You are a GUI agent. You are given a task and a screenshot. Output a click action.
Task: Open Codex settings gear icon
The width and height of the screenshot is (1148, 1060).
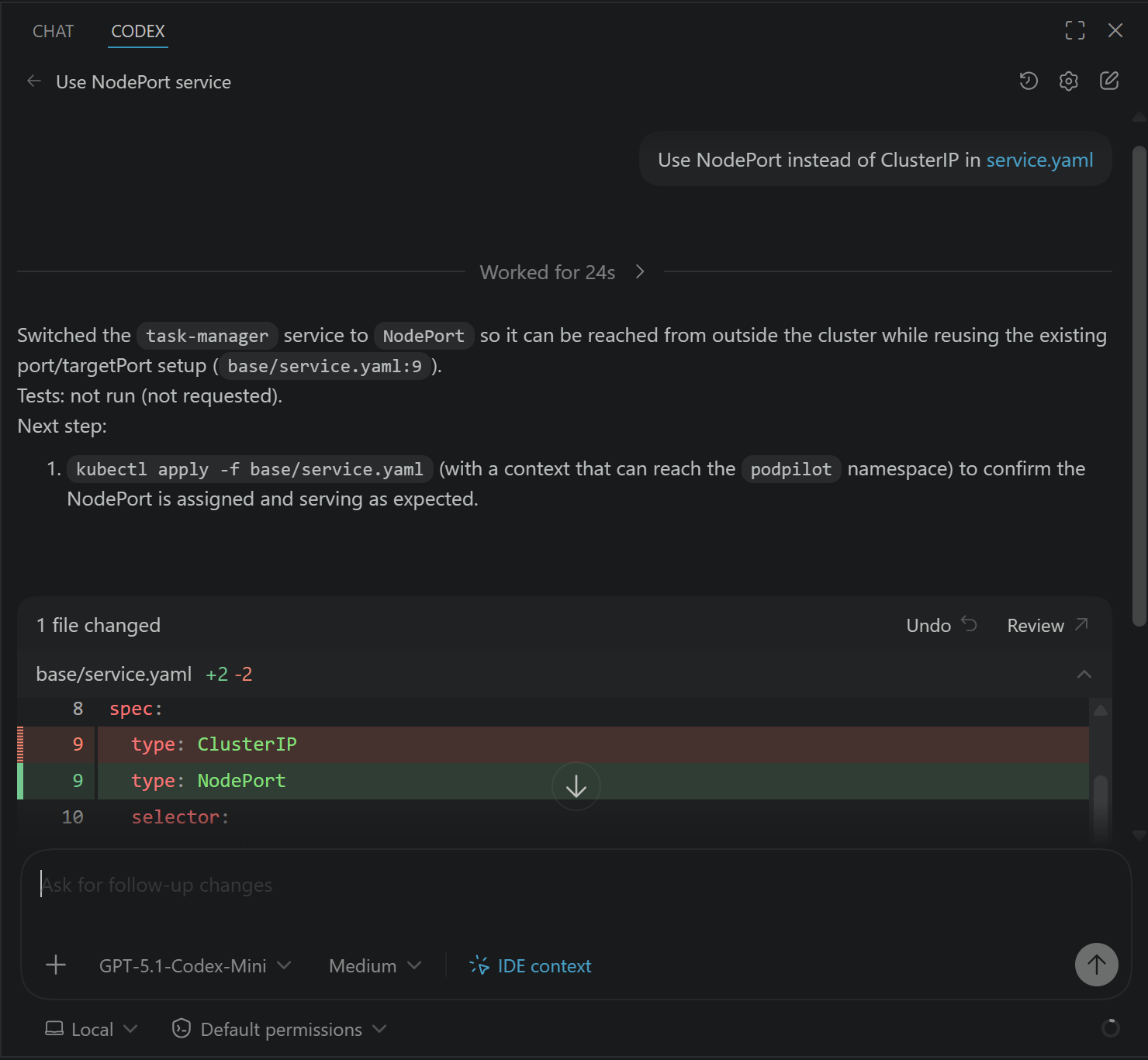pyautogui.click(x=1069, y=81)
